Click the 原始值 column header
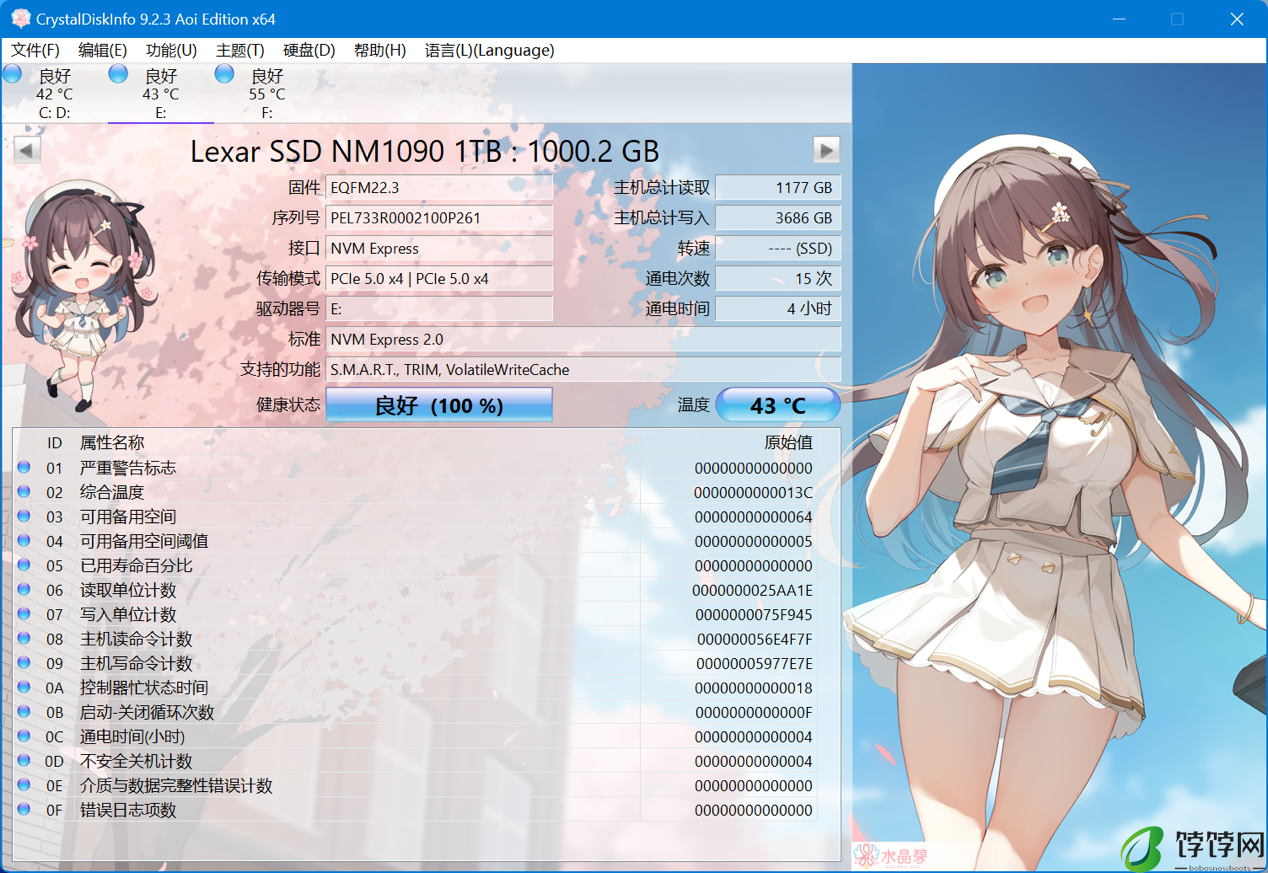The image size is (1268, 873). [788, 442]
